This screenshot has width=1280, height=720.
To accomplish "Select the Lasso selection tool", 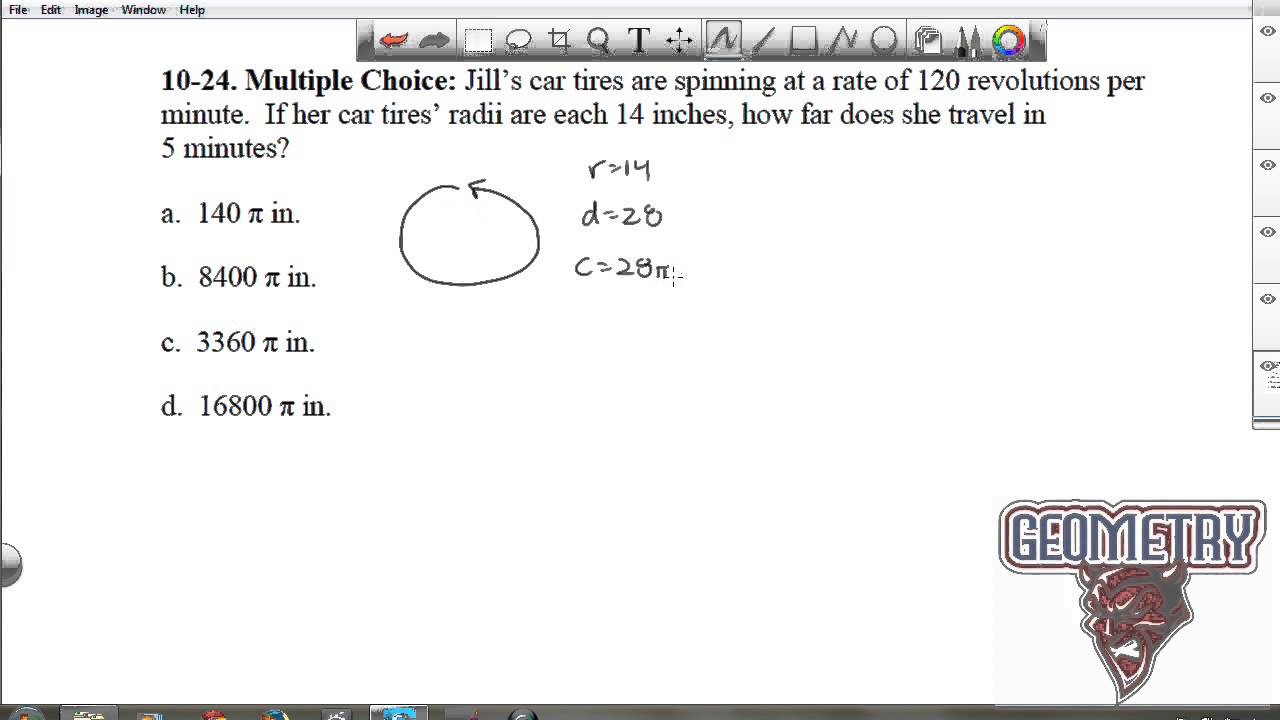I will coord(518,41).
